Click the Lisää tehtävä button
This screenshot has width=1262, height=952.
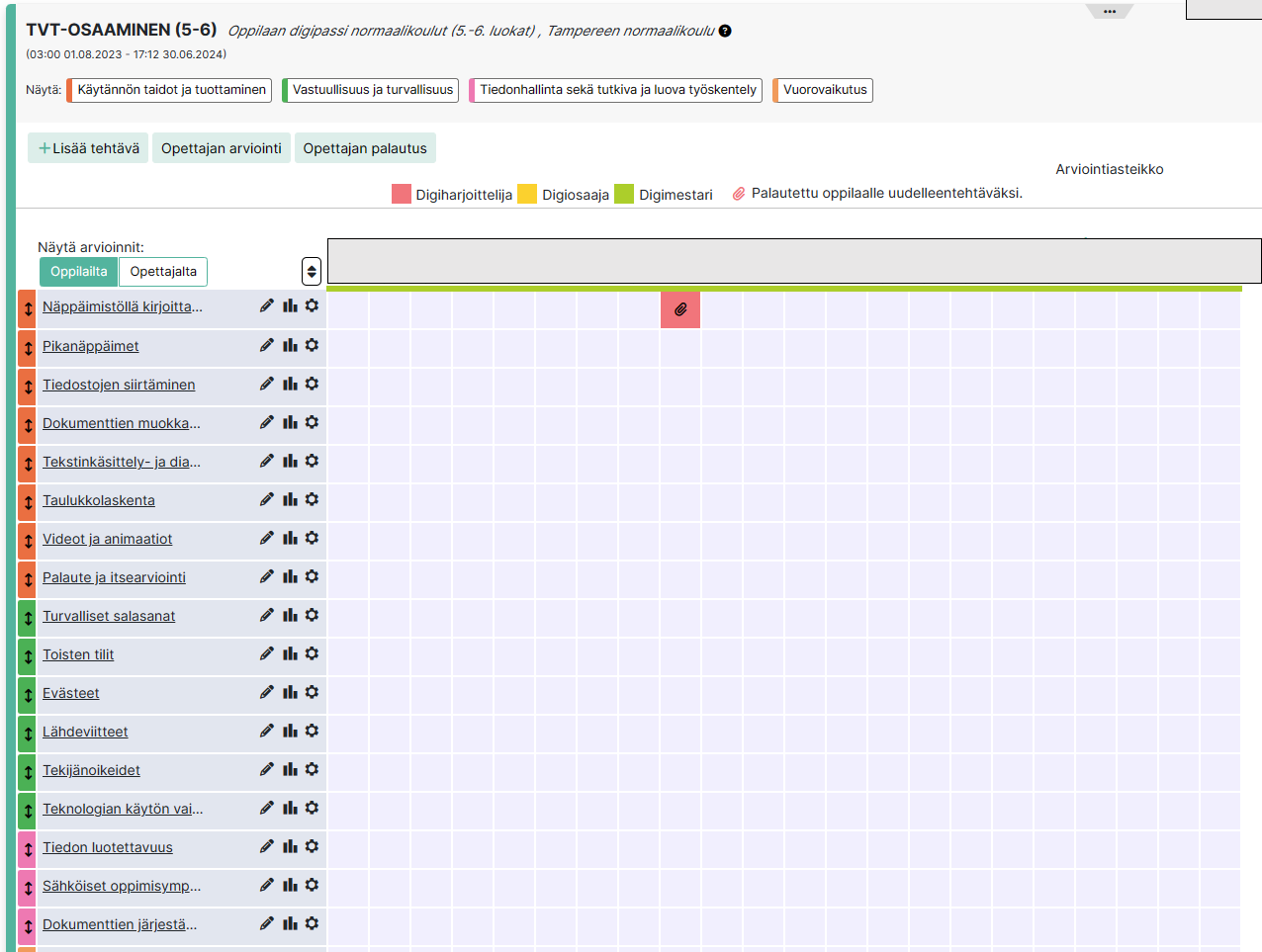[x=88, y=148]
